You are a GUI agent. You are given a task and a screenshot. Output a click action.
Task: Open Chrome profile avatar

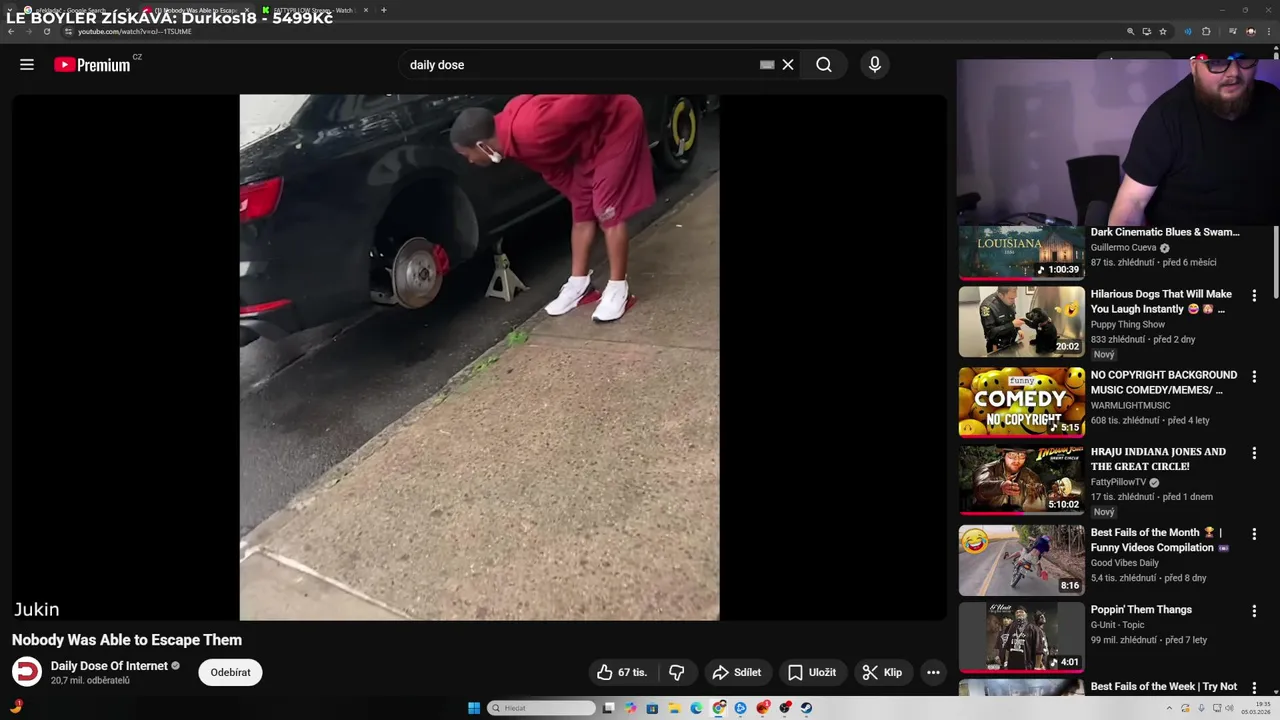[x=1250, y=31]
